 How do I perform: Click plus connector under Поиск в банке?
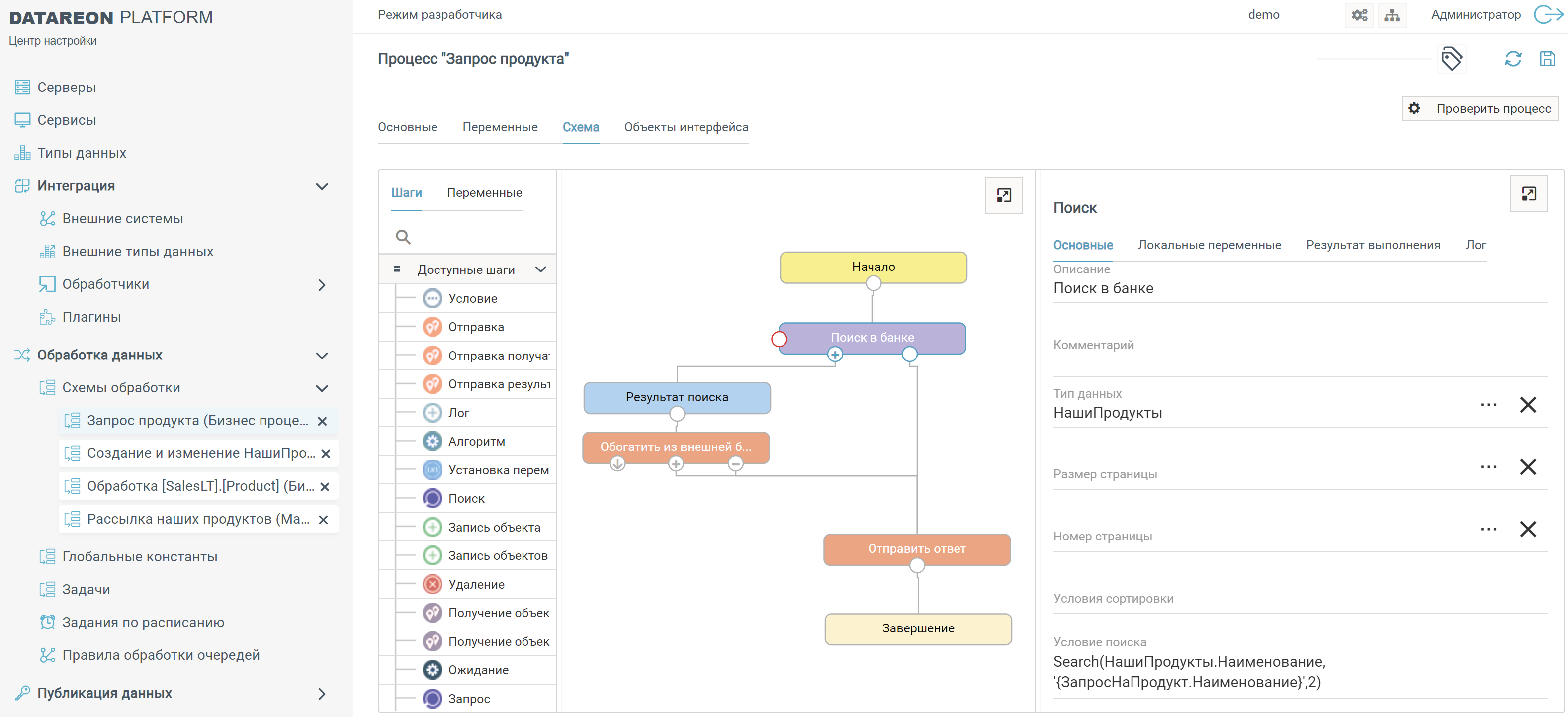click(835, 355)
